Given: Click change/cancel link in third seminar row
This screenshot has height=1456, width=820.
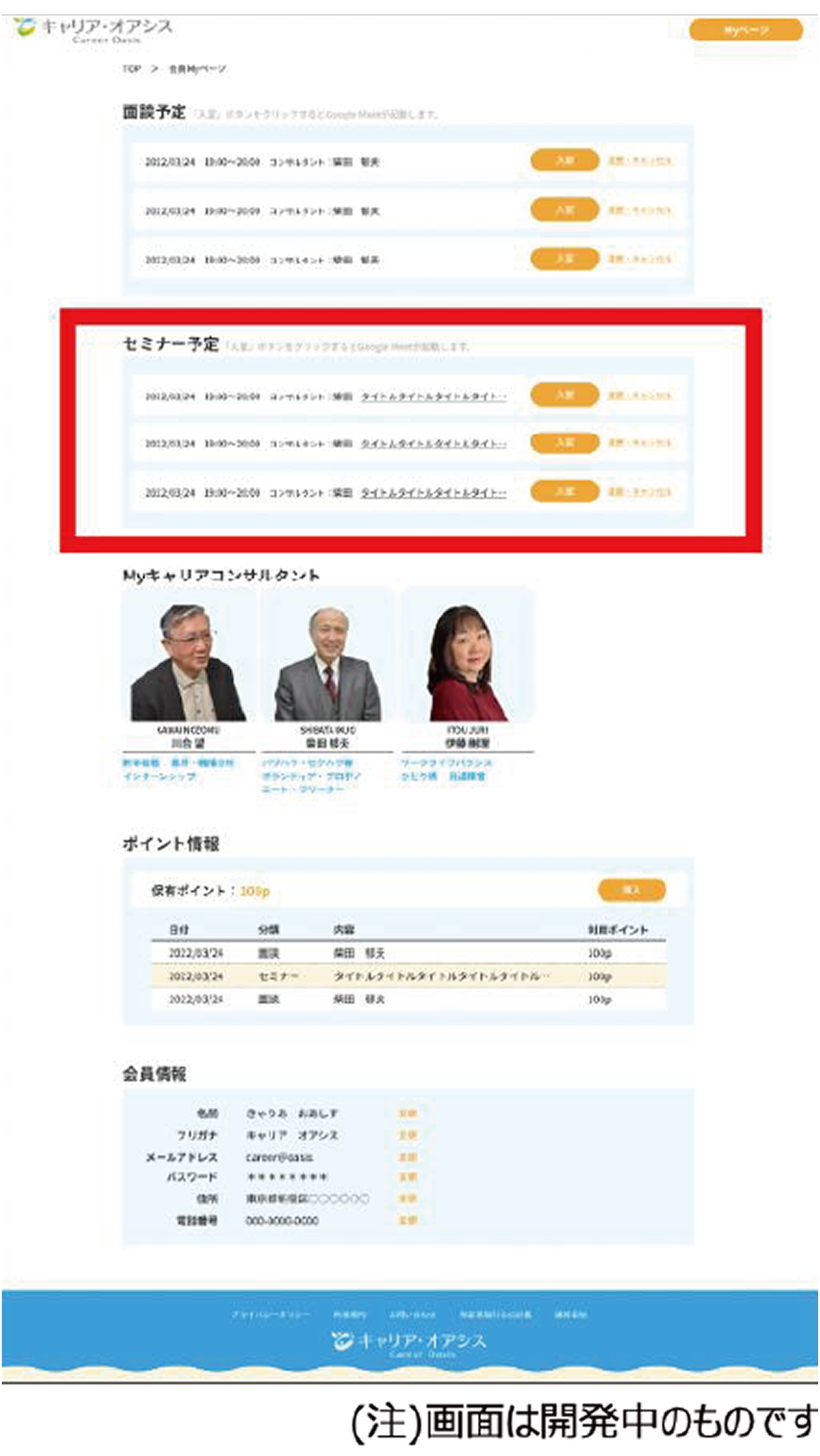Looking at the screenshot, I should point(639,492).
